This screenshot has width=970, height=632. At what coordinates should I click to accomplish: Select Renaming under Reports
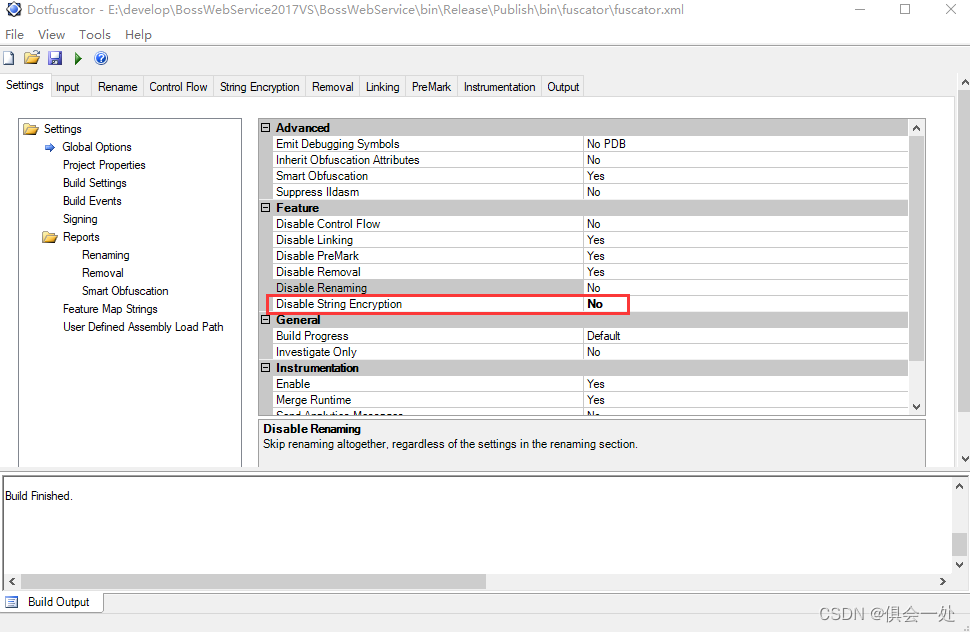tap(106, 255)
